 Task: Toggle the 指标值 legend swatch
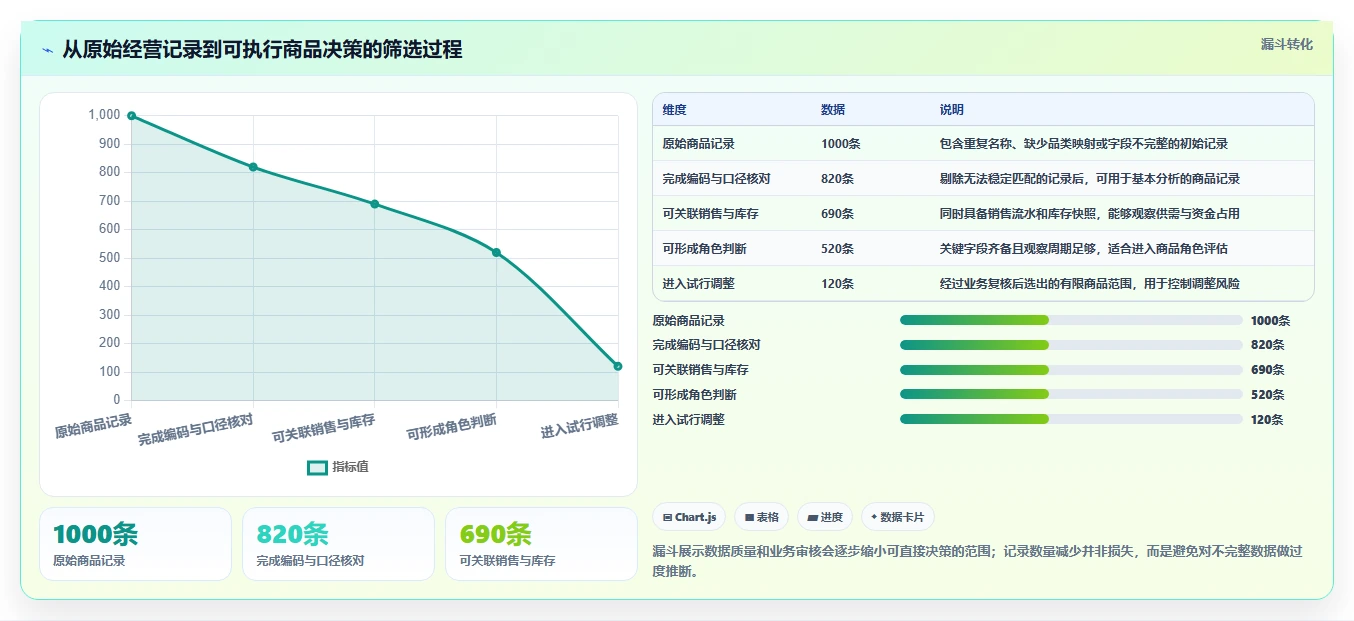pyautogui.click(x=317, y=467)
